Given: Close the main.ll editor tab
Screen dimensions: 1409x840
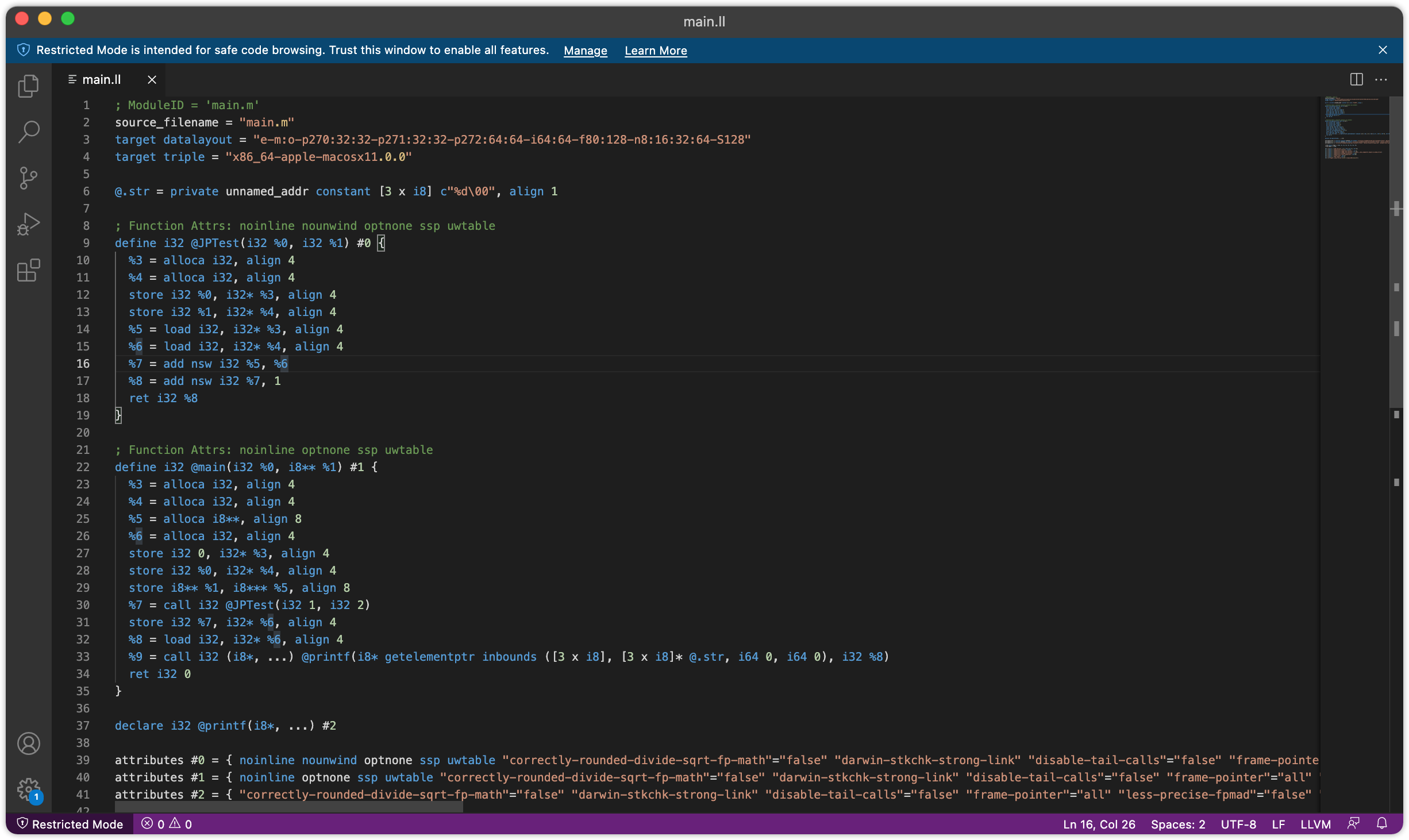Looking at the screenshot, I should click(152, 80).
